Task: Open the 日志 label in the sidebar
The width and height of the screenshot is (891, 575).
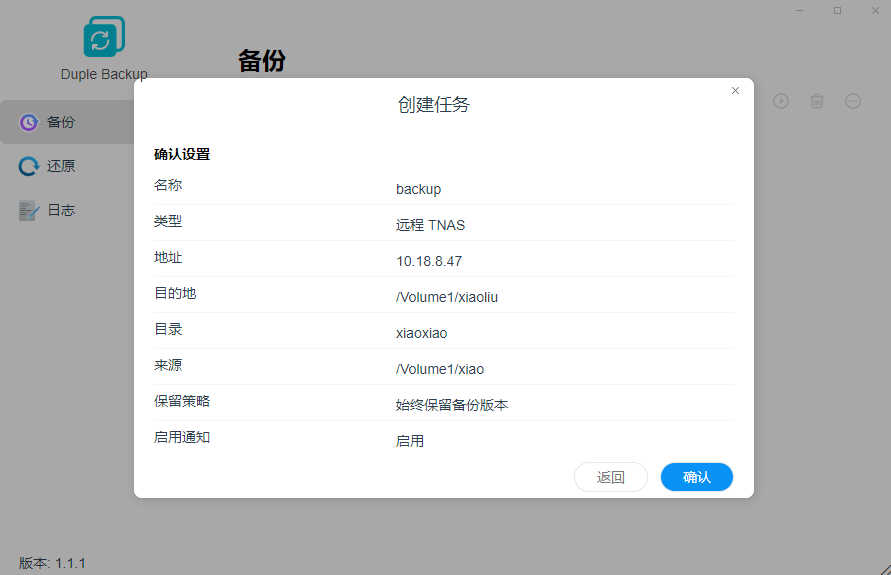Action: click(61, 210)
